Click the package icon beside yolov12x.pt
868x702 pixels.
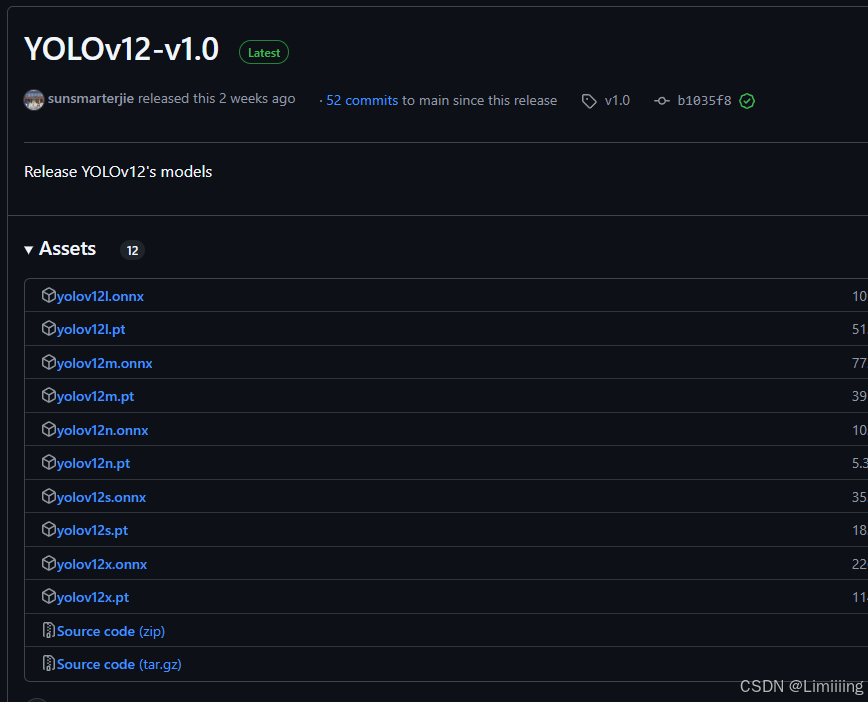click(49, 596)
